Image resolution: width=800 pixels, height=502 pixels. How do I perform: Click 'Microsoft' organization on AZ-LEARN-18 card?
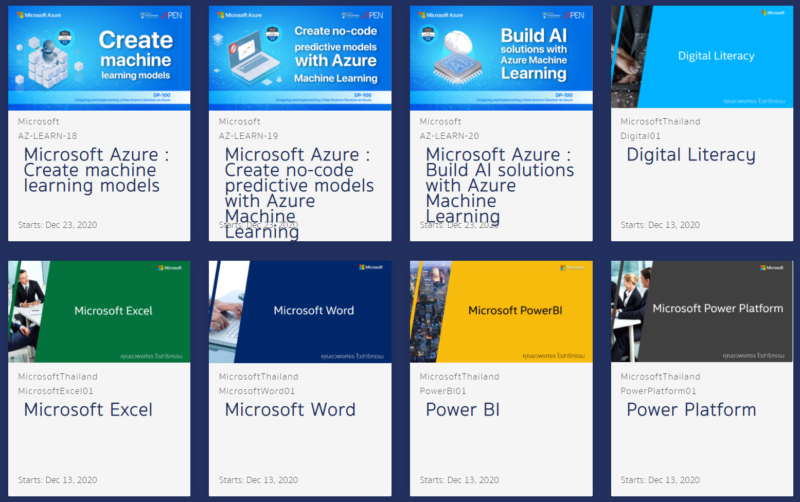pos(39,121)
